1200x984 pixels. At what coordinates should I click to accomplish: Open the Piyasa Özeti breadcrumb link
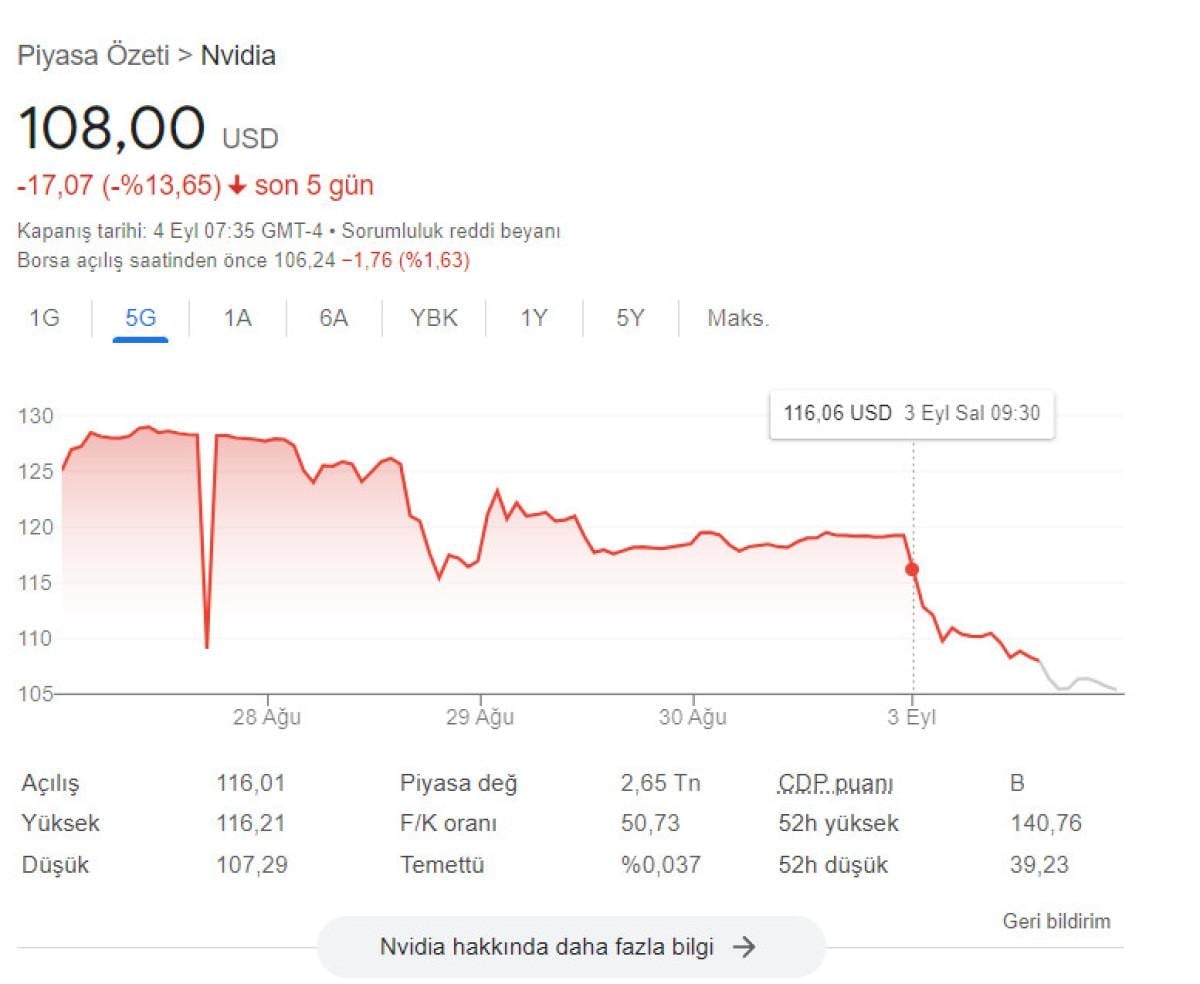click(x=92, y=56)
